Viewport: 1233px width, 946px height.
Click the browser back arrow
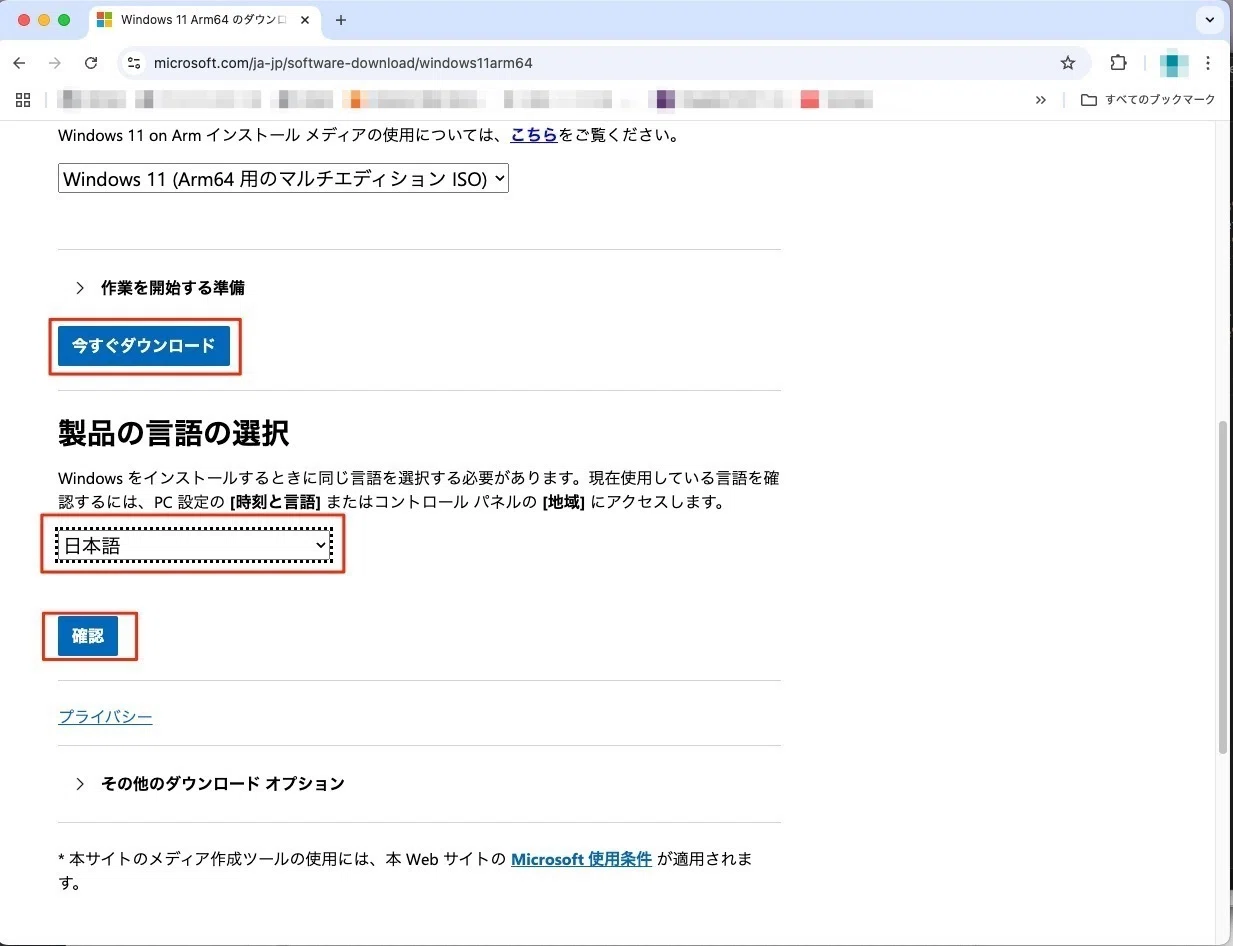(x=19, y=63)
